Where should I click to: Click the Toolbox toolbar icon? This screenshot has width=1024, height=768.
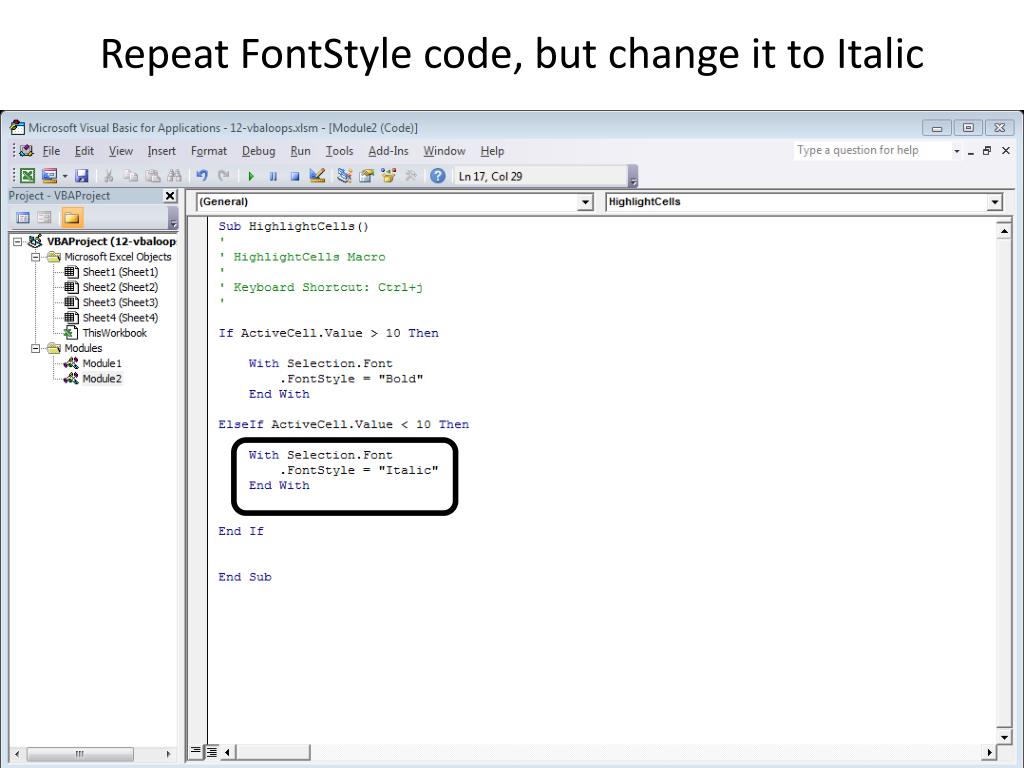click(411, 176)
